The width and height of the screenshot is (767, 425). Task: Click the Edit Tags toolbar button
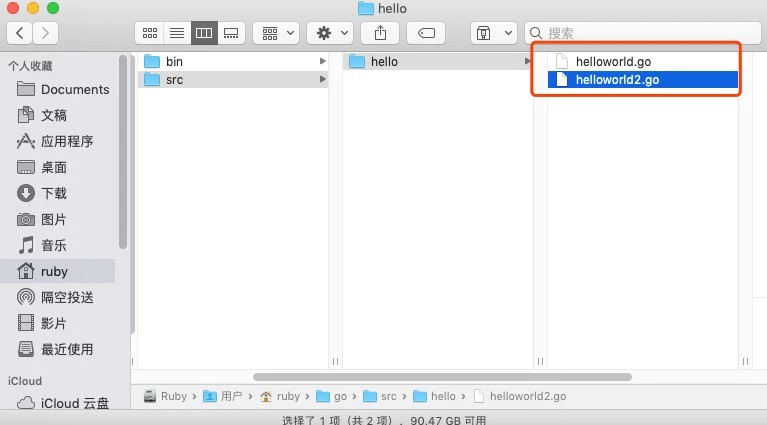pyautogui.click(x=425, y=33)
